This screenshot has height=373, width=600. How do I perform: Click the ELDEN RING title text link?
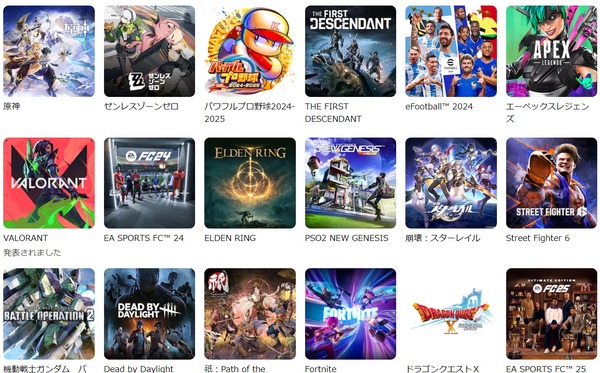point(230,238)
